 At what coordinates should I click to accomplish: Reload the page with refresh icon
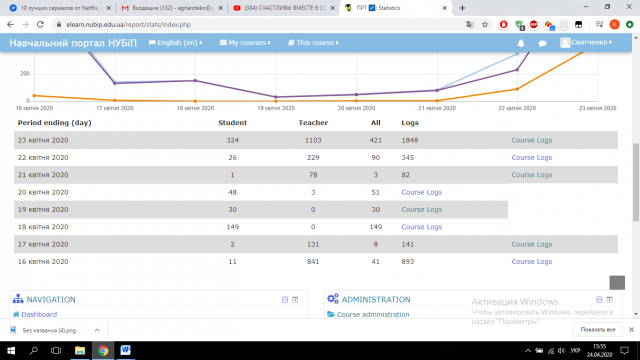click(x=40, y=24)
